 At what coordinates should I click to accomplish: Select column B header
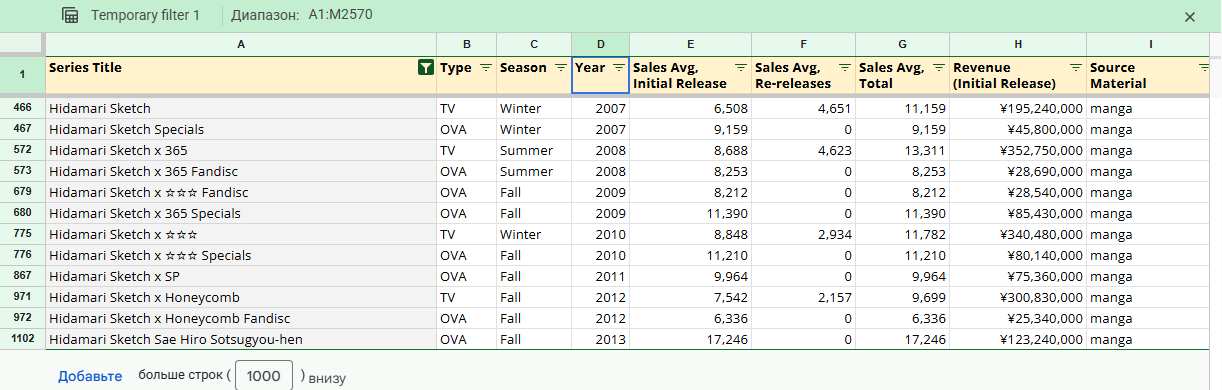(x=466, y=44)
